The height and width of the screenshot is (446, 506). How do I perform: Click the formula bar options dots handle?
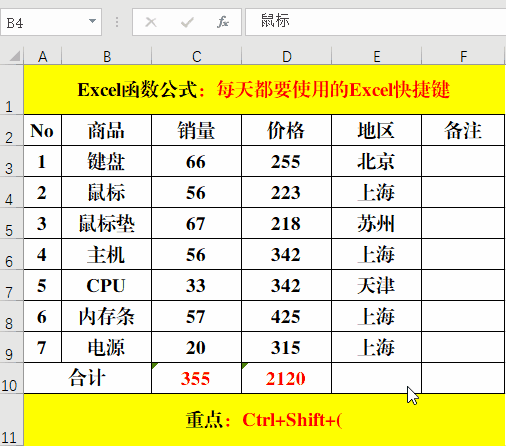point(117,22)
